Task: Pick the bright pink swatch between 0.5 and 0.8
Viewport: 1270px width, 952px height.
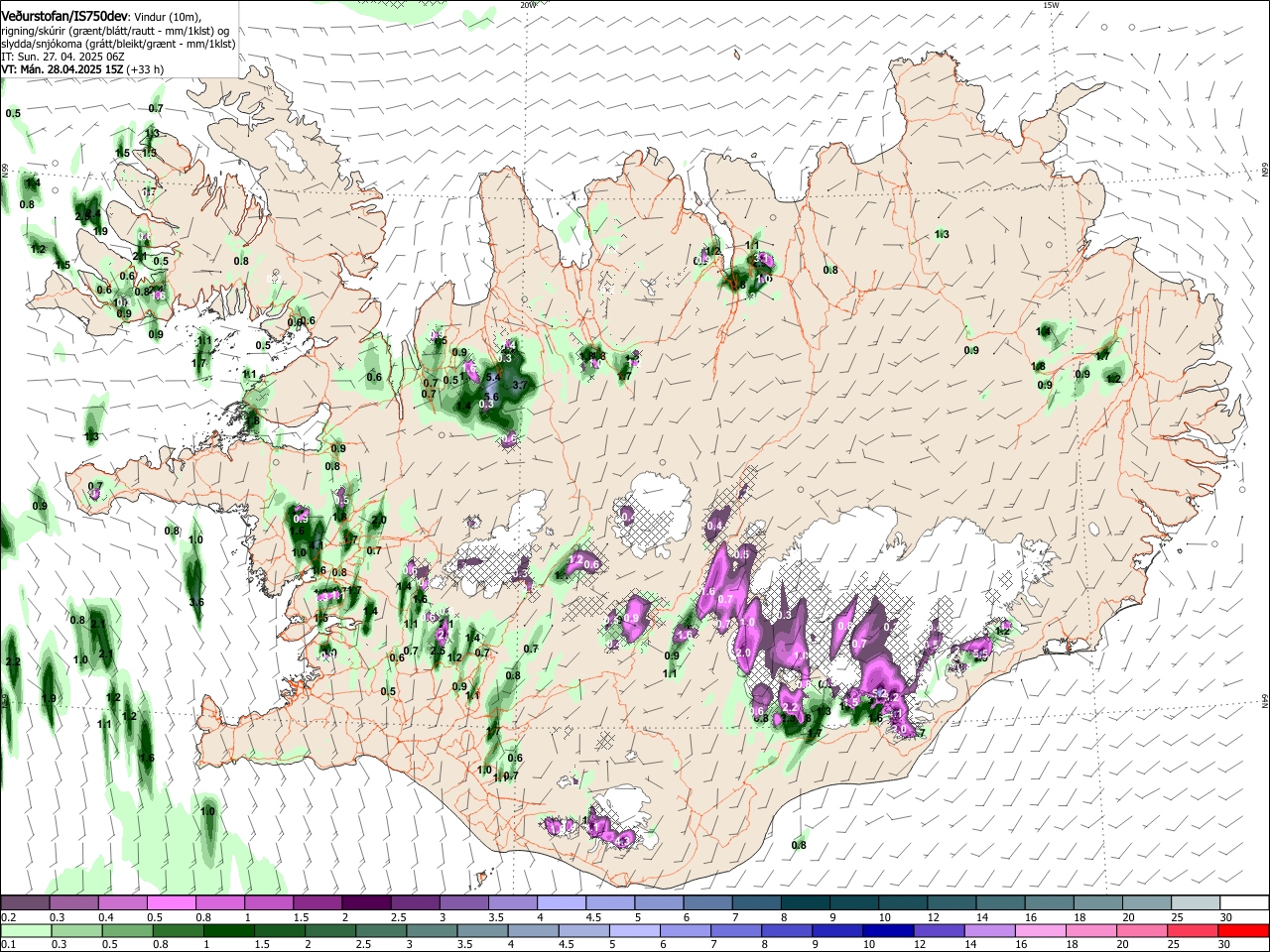Action: (171, 902)
